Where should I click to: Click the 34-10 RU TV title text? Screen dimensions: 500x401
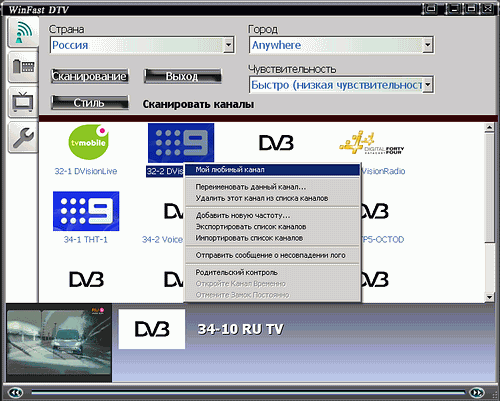(x=241, y=329)
